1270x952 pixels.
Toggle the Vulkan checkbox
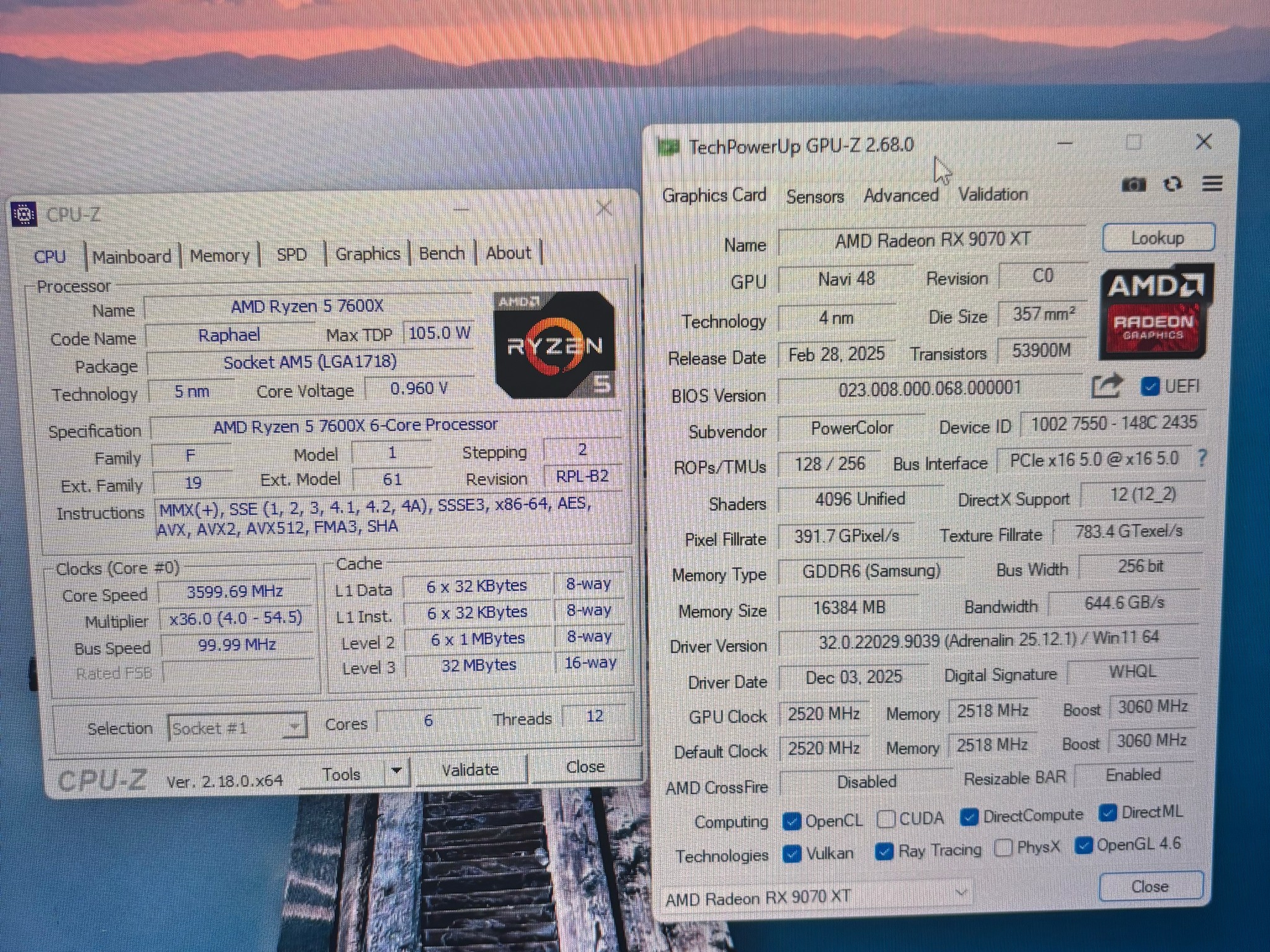click(791, 854)
